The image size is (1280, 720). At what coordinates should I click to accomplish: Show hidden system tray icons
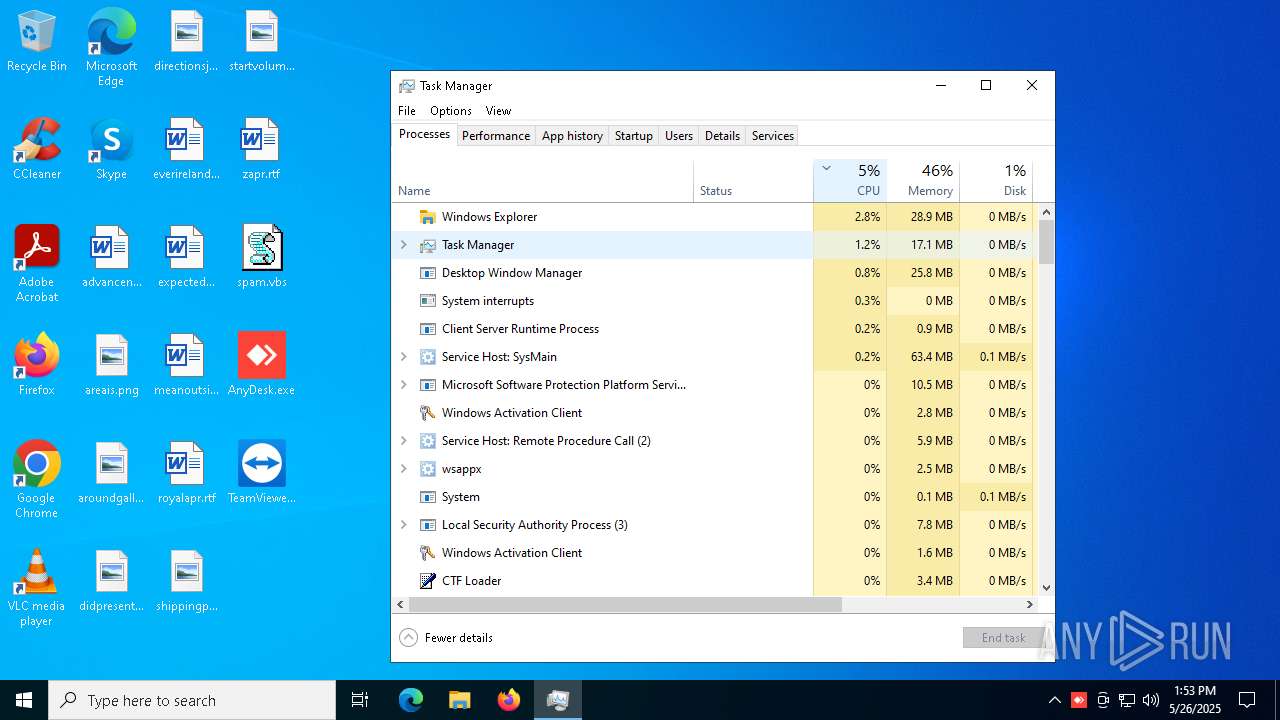point(1054,700)
